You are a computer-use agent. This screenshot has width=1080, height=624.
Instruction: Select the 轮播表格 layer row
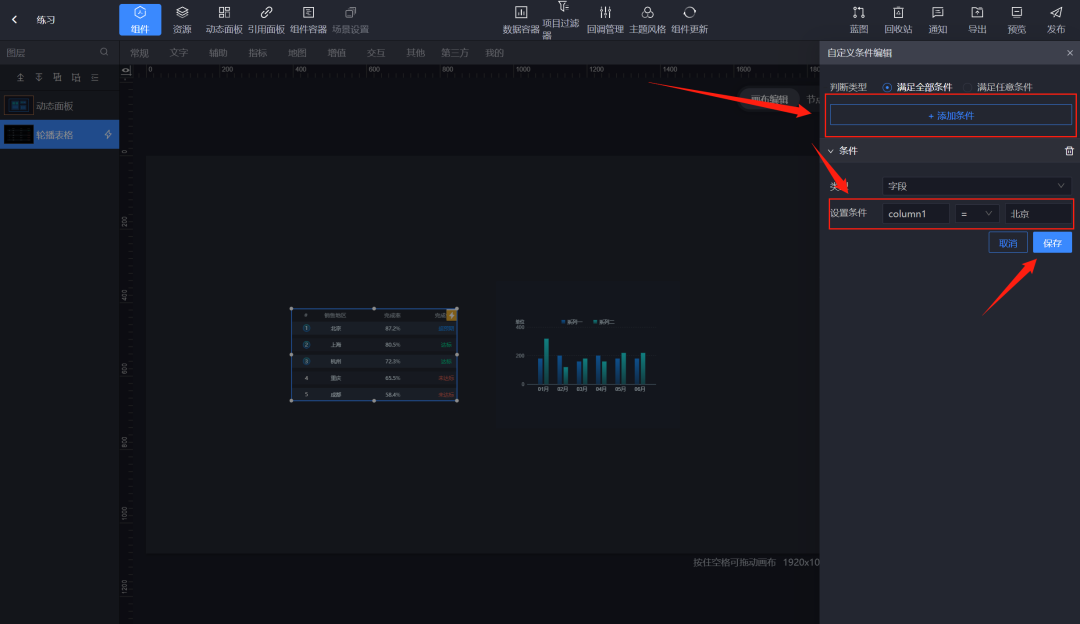pyautogui.click(x=59, y=134)
